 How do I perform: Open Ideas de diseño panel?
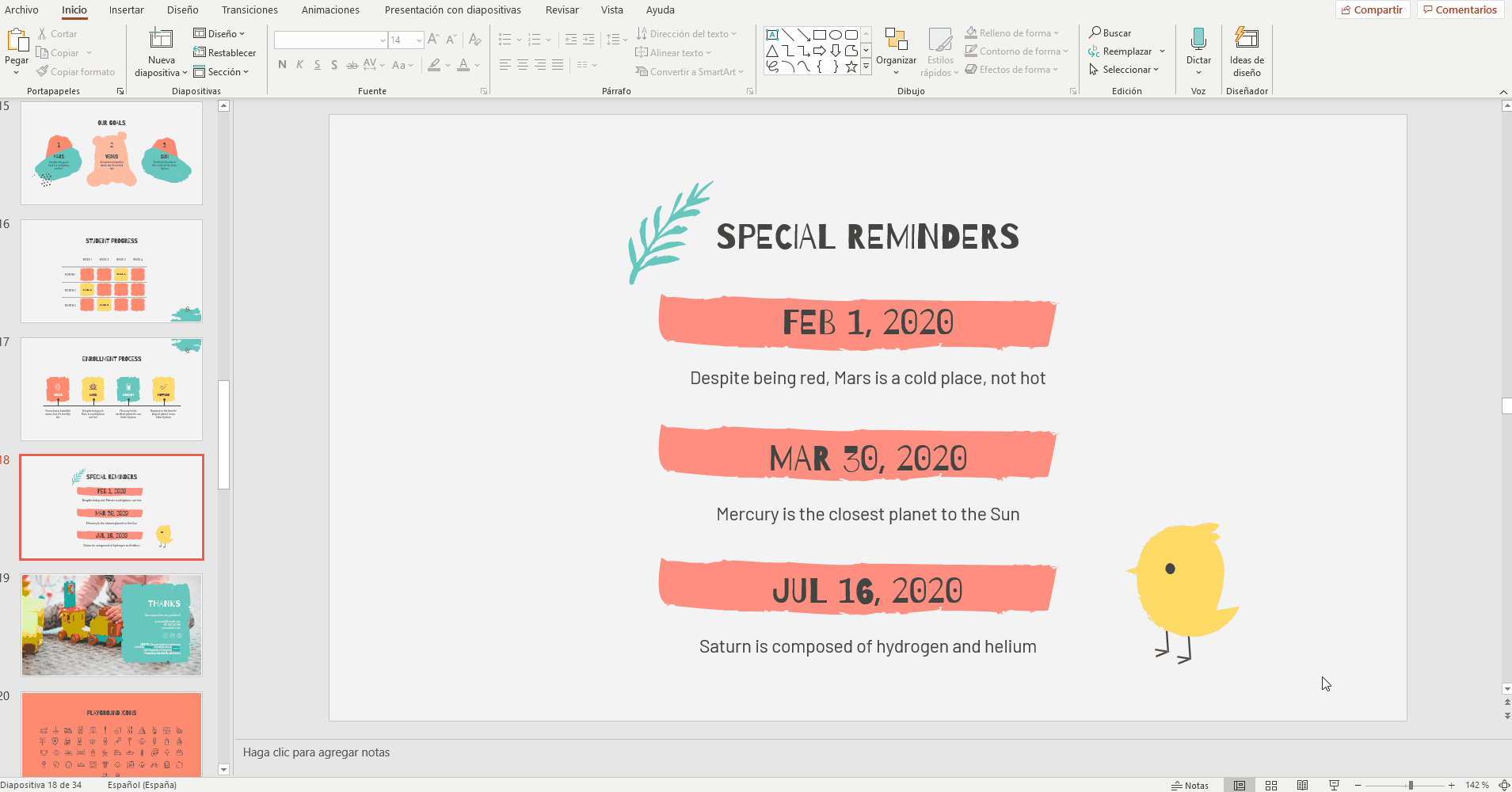(1246, 51)
